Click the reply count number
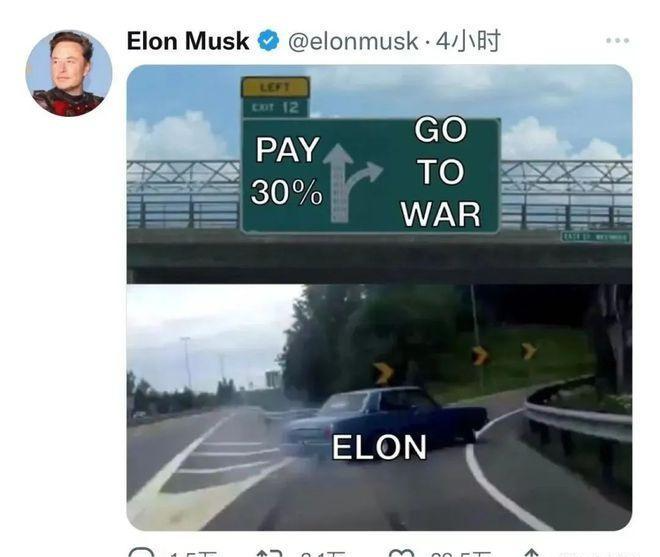The width and height of the screenshot is (660, 557). click(x=193, y=554)
